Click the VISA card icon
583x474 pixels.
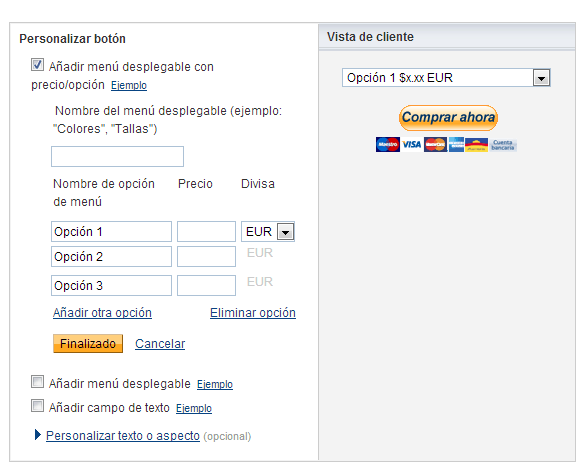[412, 145]
